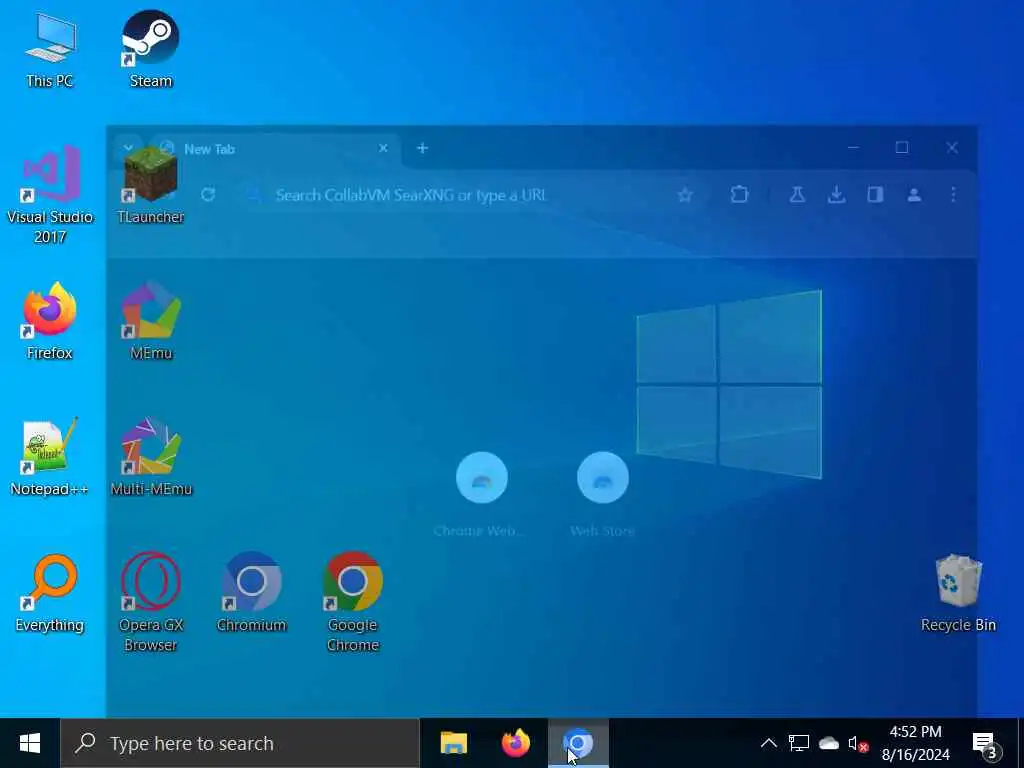Open the profile avatar icon in Chromium
The width and height of the screenshot is (1024, 768).
coord(914,195)
